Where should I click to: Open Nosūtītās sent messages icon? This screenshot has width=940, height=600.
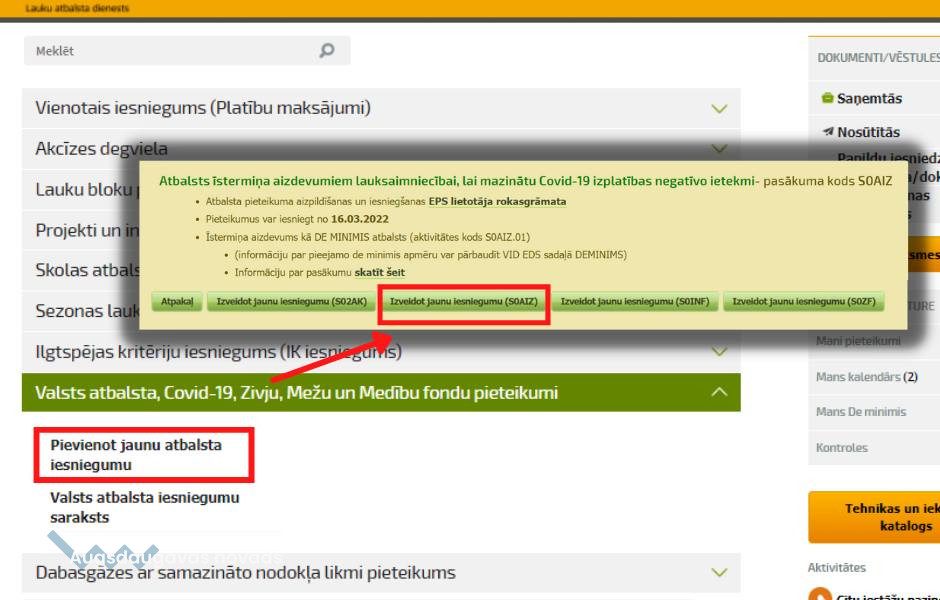pyautogui.click(x=827, y=131)
